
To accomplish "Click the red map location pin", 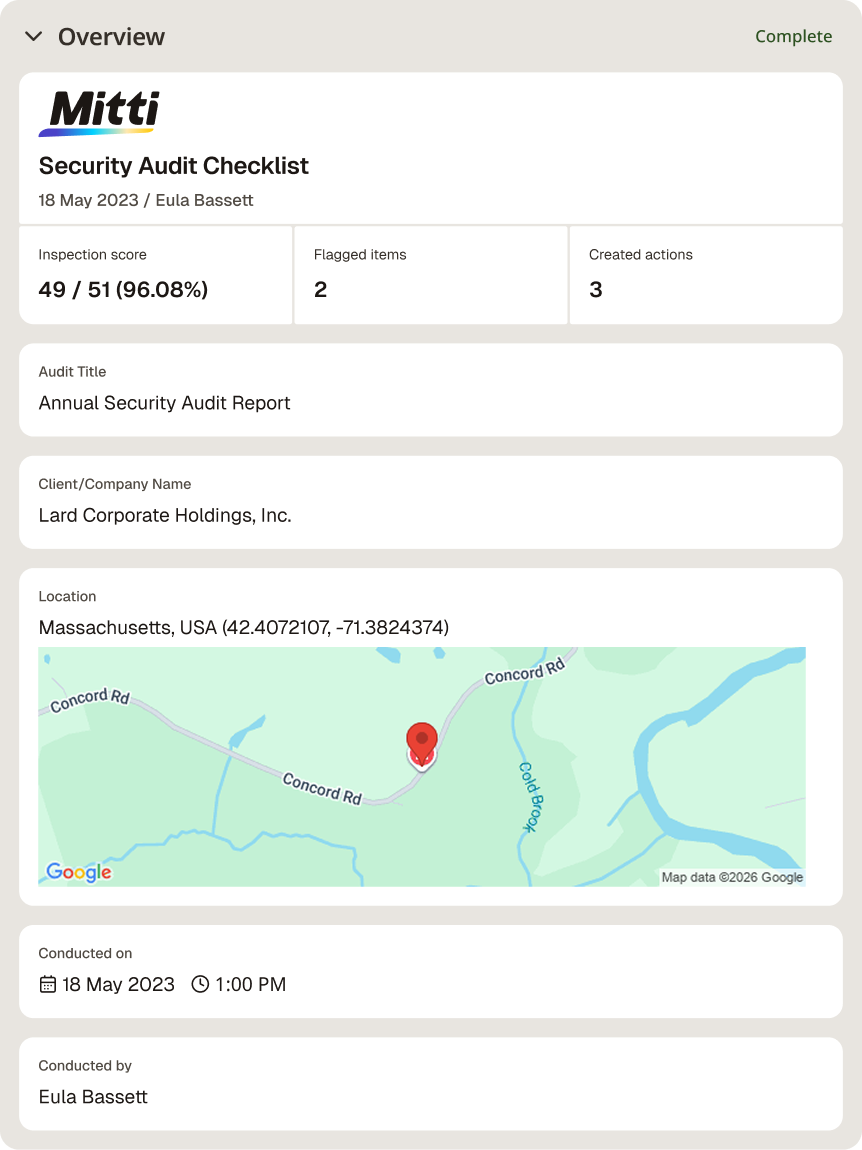I will [x=422, y=745].
